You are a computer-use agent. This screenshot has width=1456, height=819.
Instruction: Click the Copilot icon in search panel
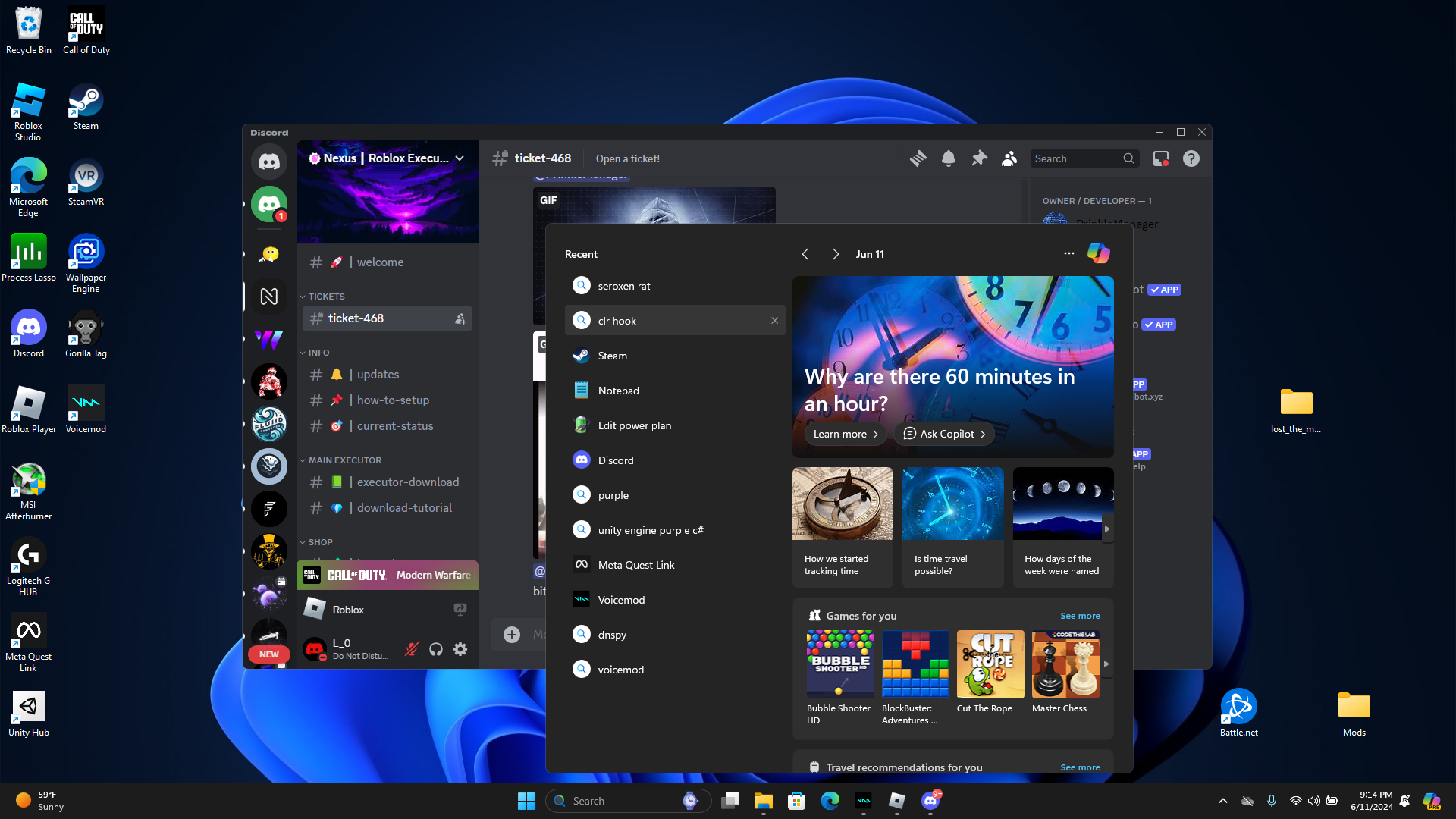click(1098, 253)
